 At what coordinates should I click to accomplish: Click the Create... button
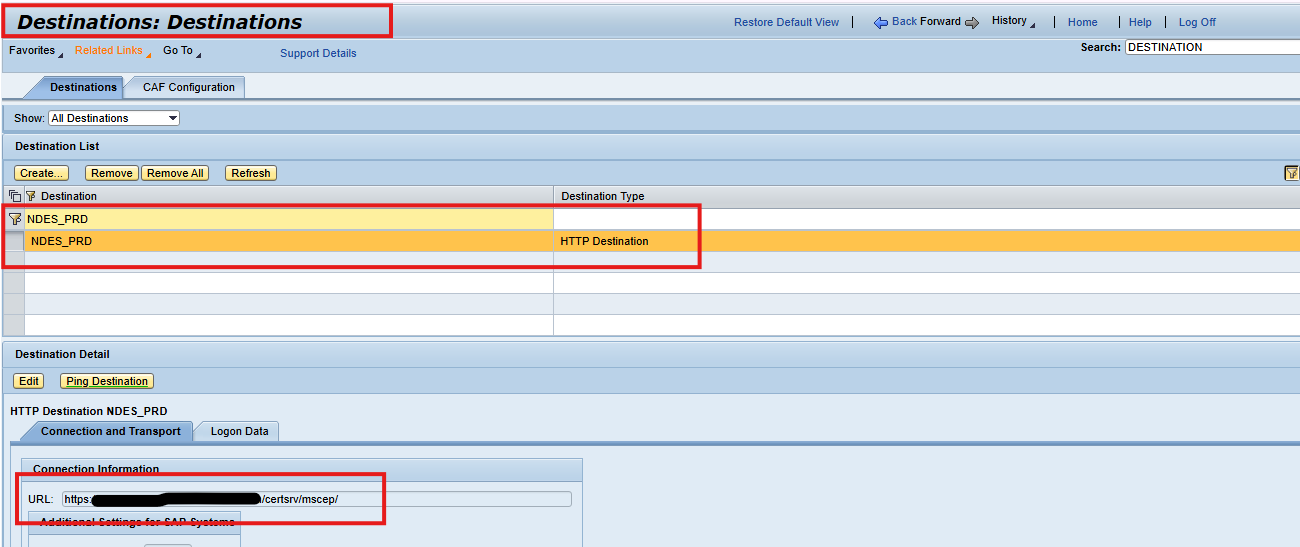point(42,173)
